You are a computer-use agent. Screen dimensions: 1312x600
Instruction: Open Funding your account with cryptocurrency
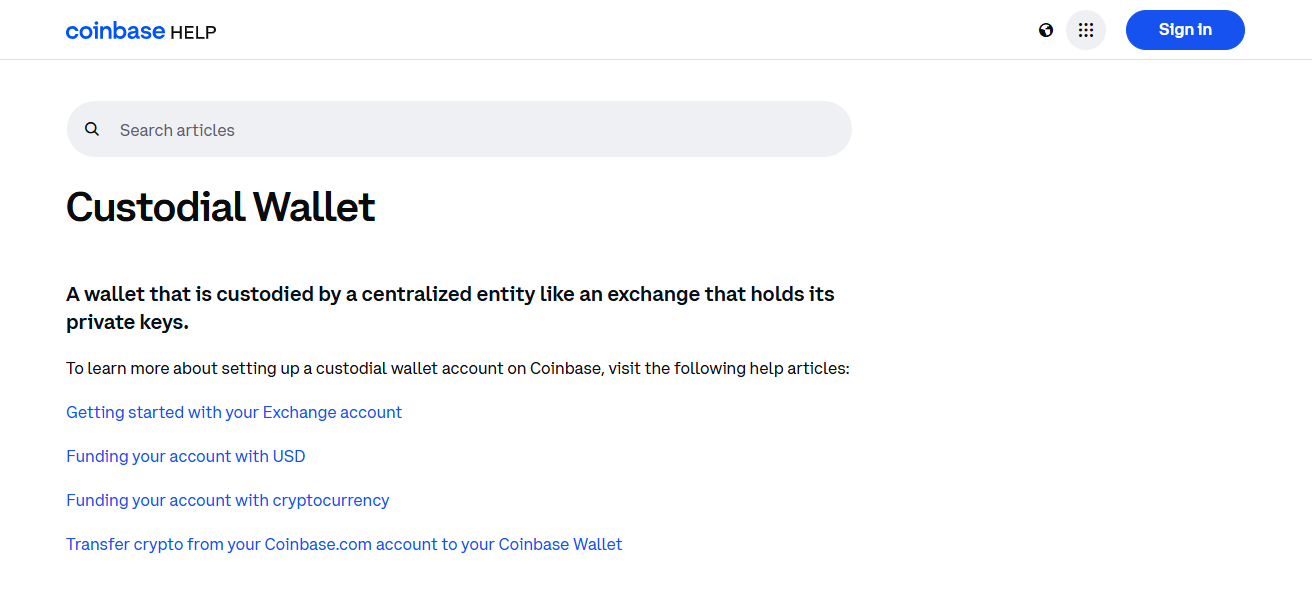pyautogui.click(x=227, y=500)
